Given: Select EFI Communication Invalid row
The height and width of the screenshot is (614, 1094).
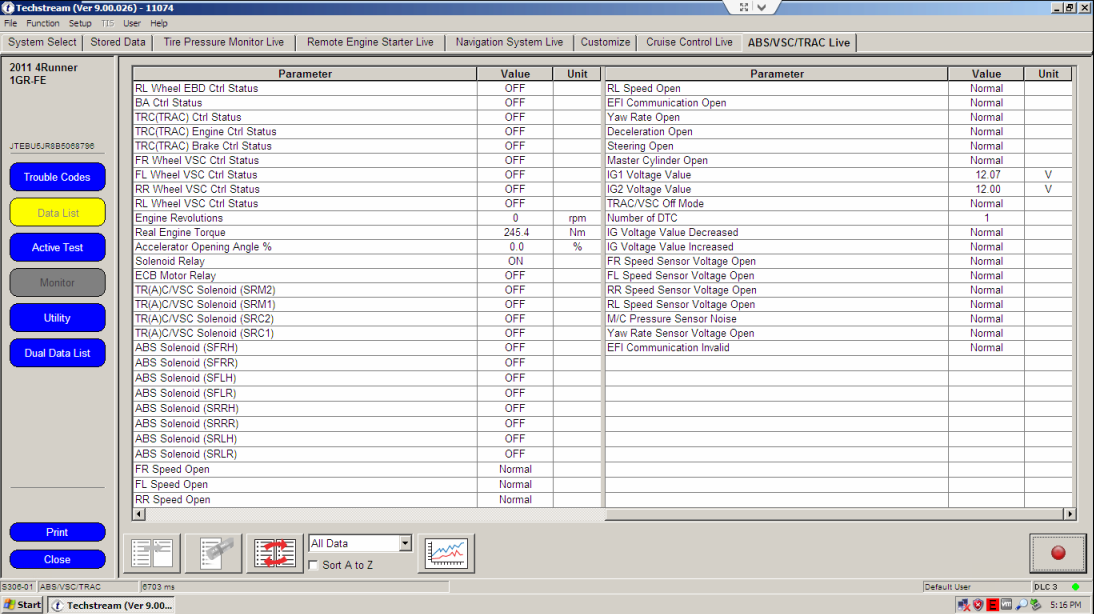Looking at the screenshot, I should point(839,347).
